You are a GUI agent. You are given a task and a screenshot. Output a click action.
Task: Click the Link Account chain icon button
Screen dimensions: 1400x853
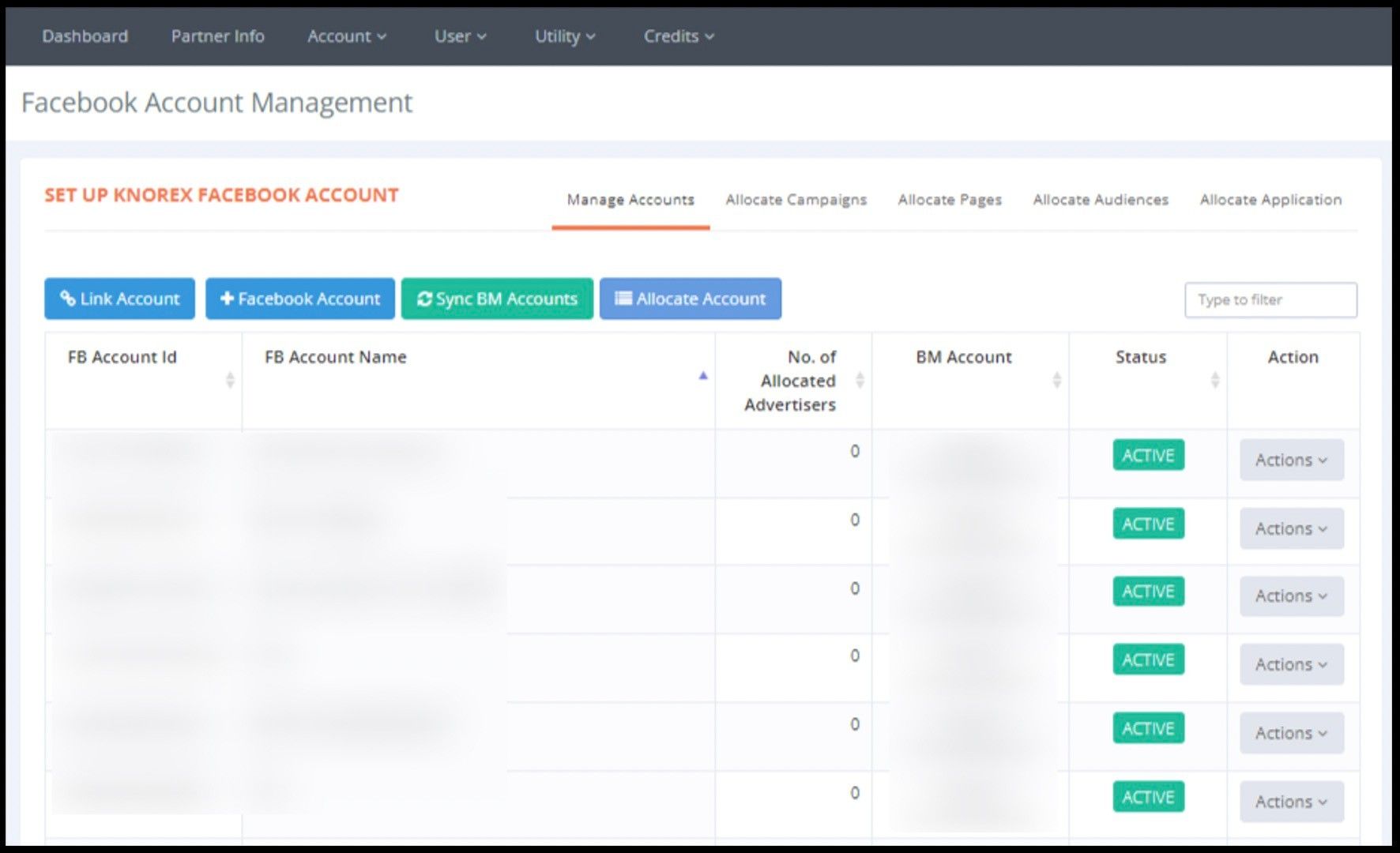tap(68, 299)
